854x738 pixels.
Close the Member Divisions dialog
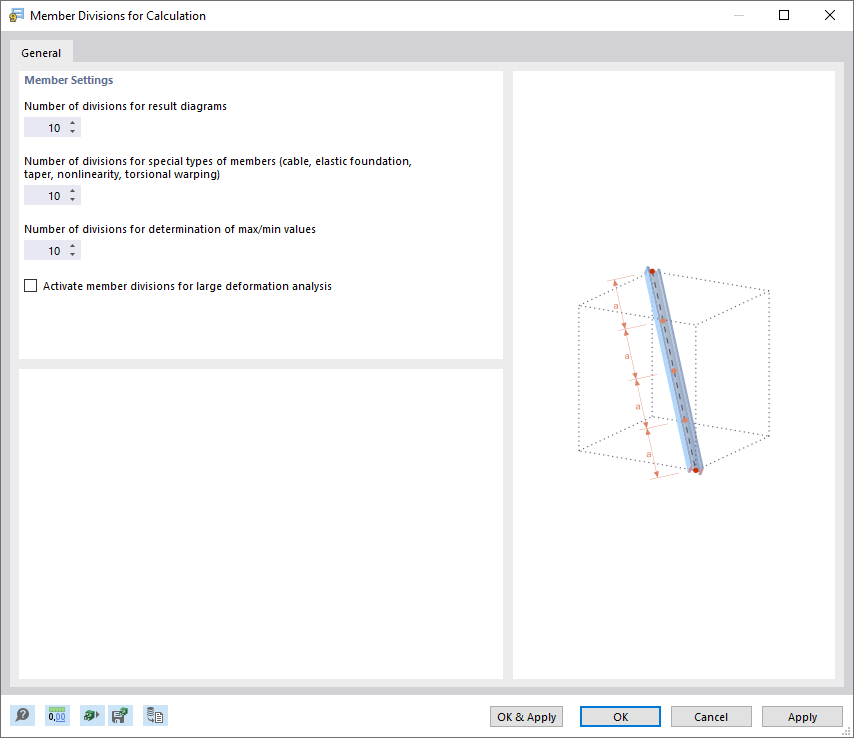[829, 15]
